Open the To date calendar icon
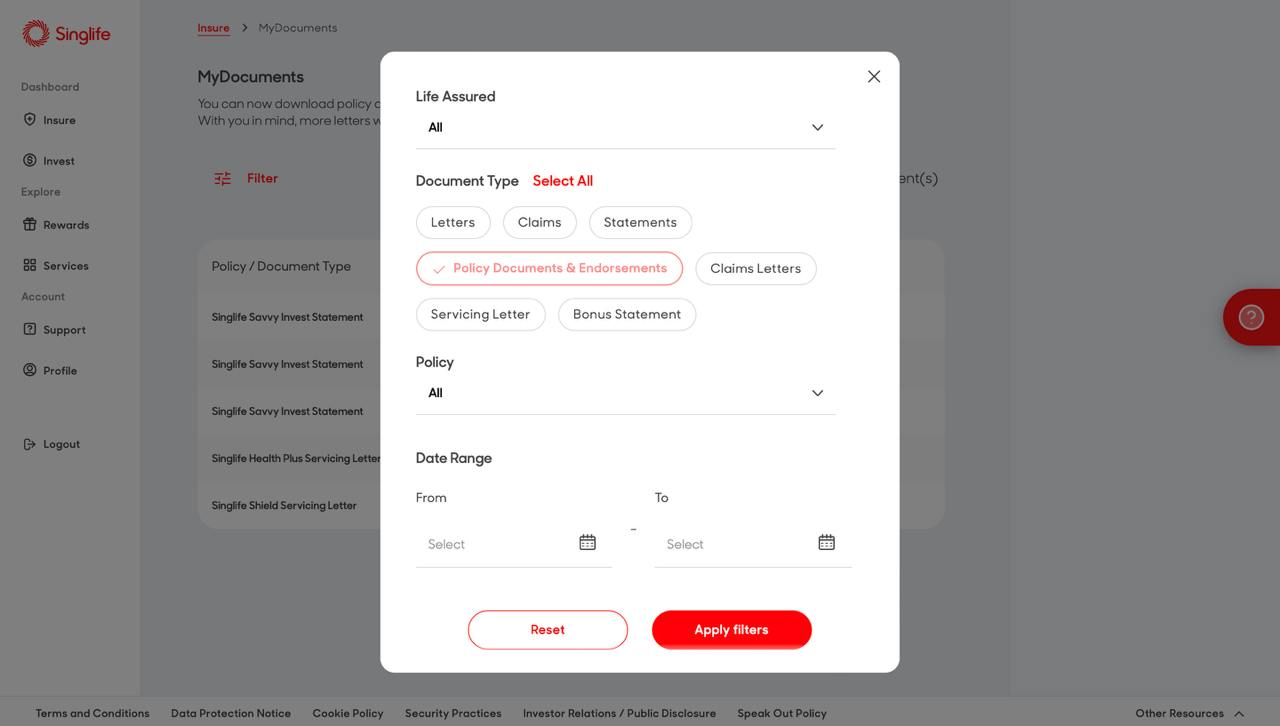 click(827, 542)
